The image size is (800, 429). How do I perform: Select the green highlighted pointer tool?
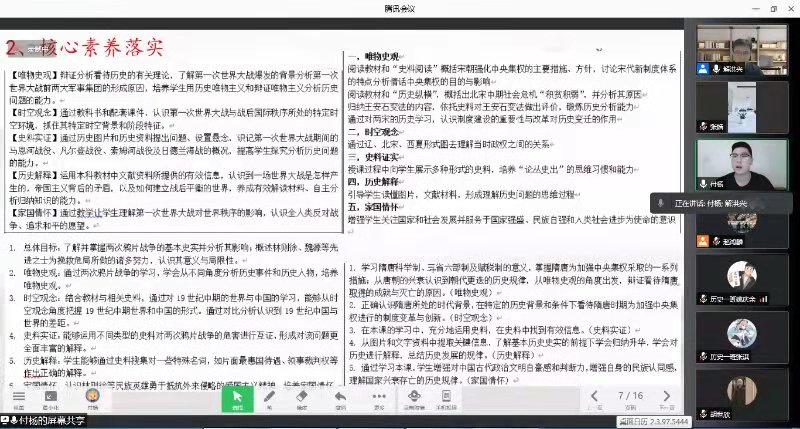237,398
